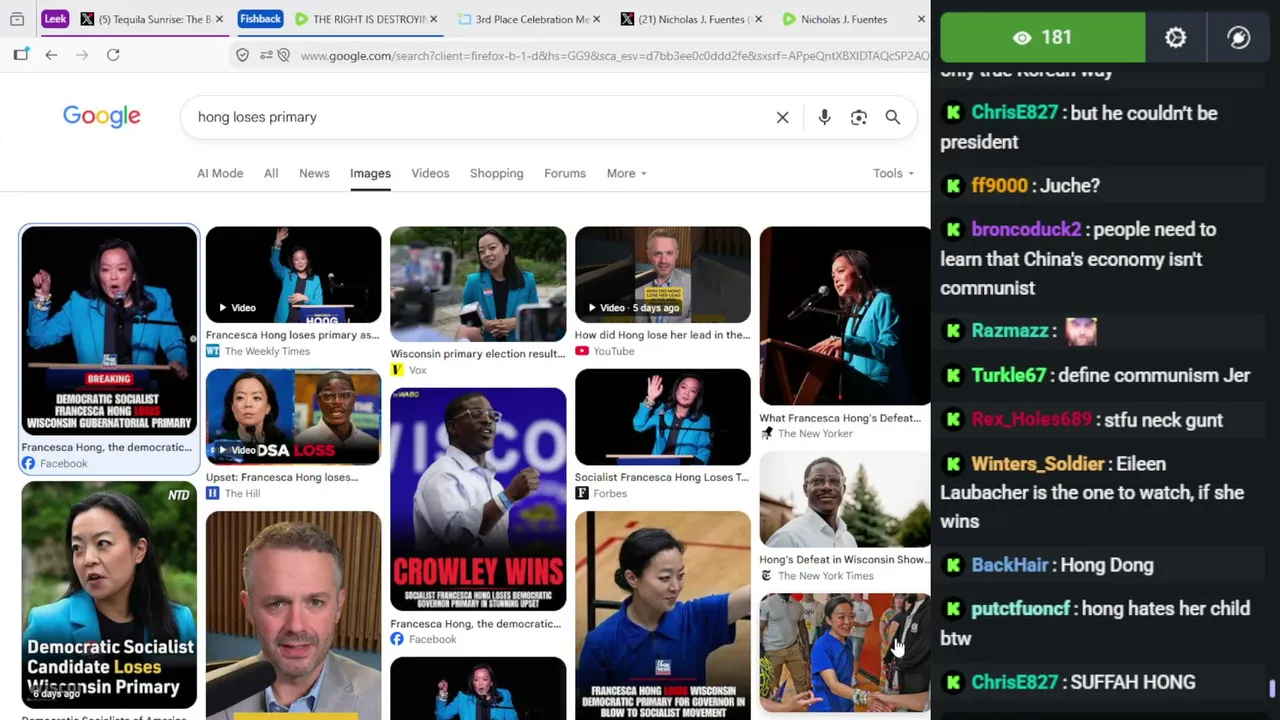Open The New York Times source link
The width and height of the screenshot is (1280, 720).
tap(817, 575)
